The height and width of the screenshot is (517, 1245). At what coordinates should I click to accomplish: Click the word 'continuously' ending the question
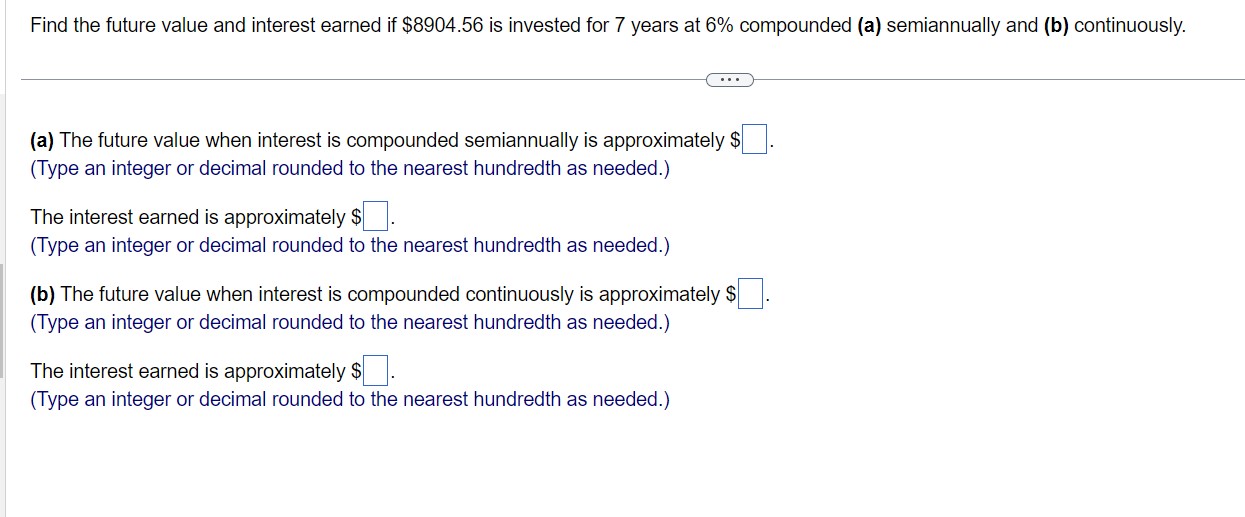point(1128,26)
